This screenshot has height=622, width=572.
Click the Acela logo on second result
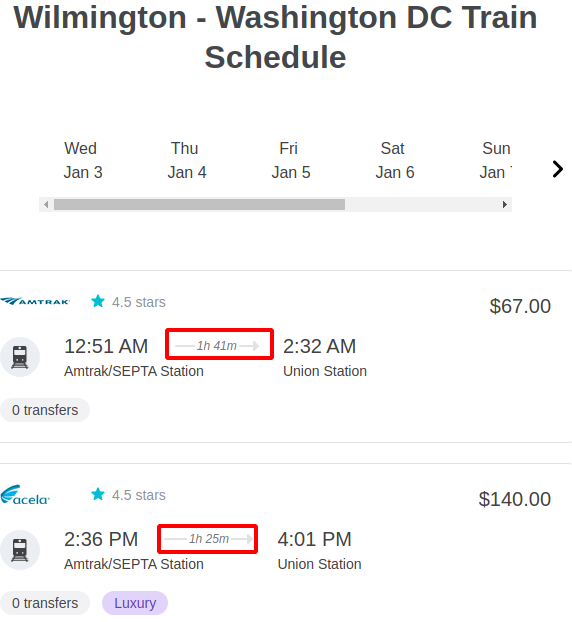pyautogui.click(x=25, y=495)
